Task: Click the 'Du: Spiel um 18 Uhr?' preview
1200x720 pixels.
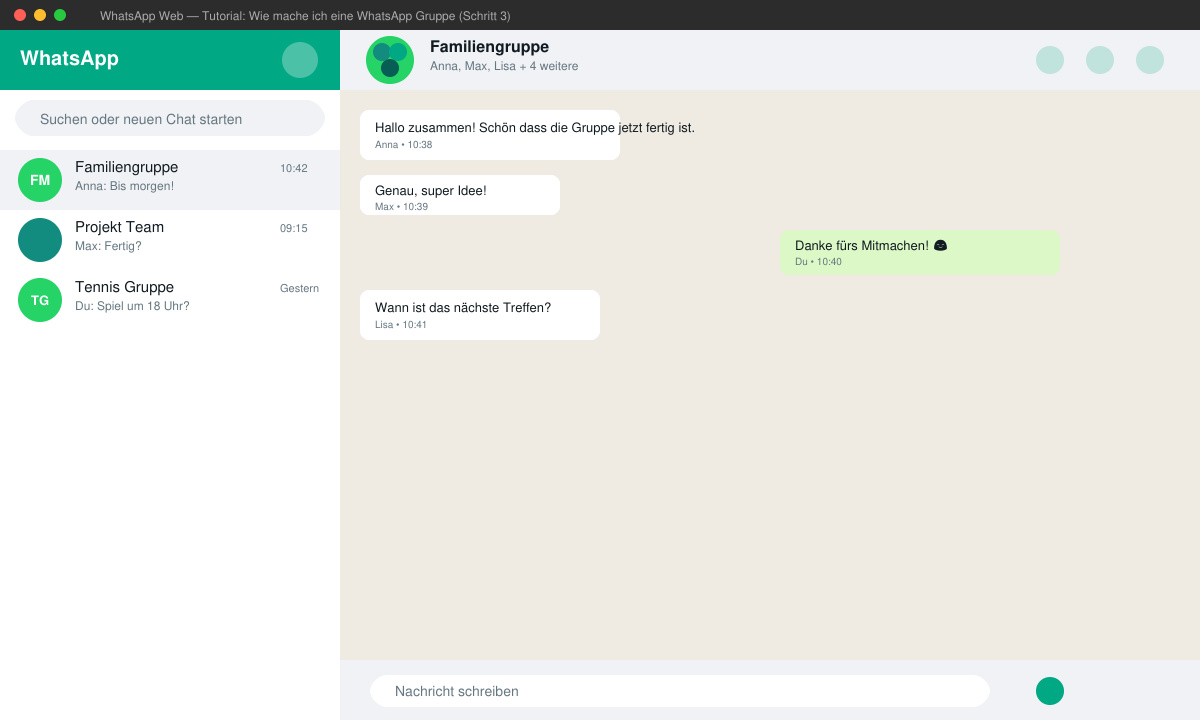Action: (x=132, y=306)
